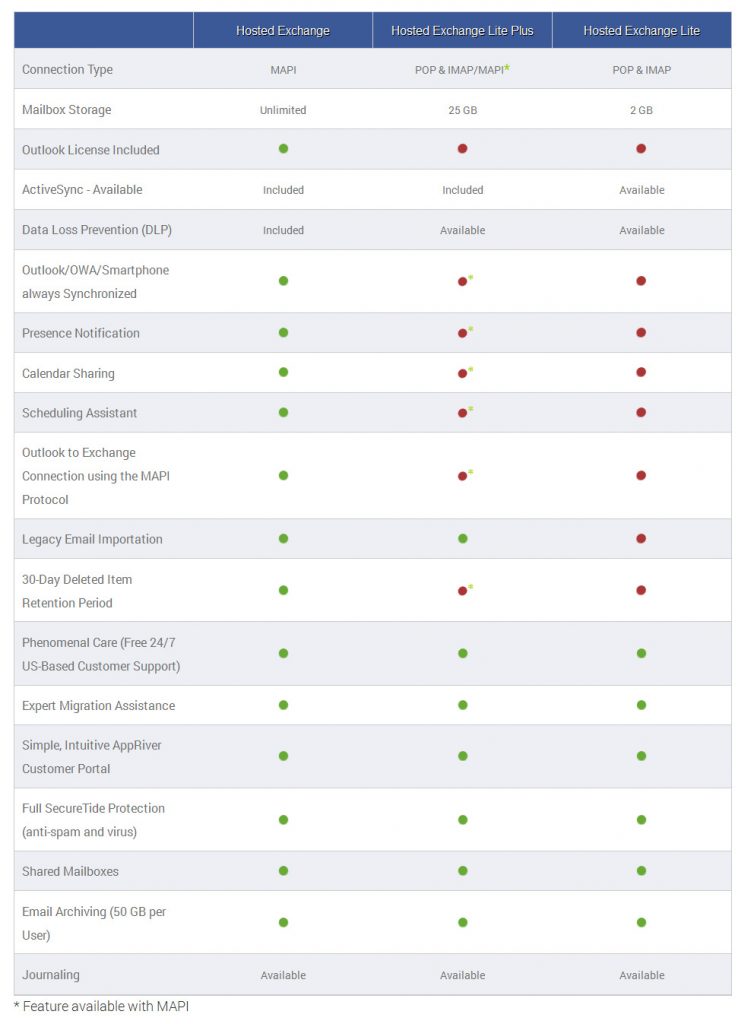Viewport: 751px width, 1024px height.
Task: Click red dot for Calendar Sharing under Exchange Lite
Action: coord(641,372)
